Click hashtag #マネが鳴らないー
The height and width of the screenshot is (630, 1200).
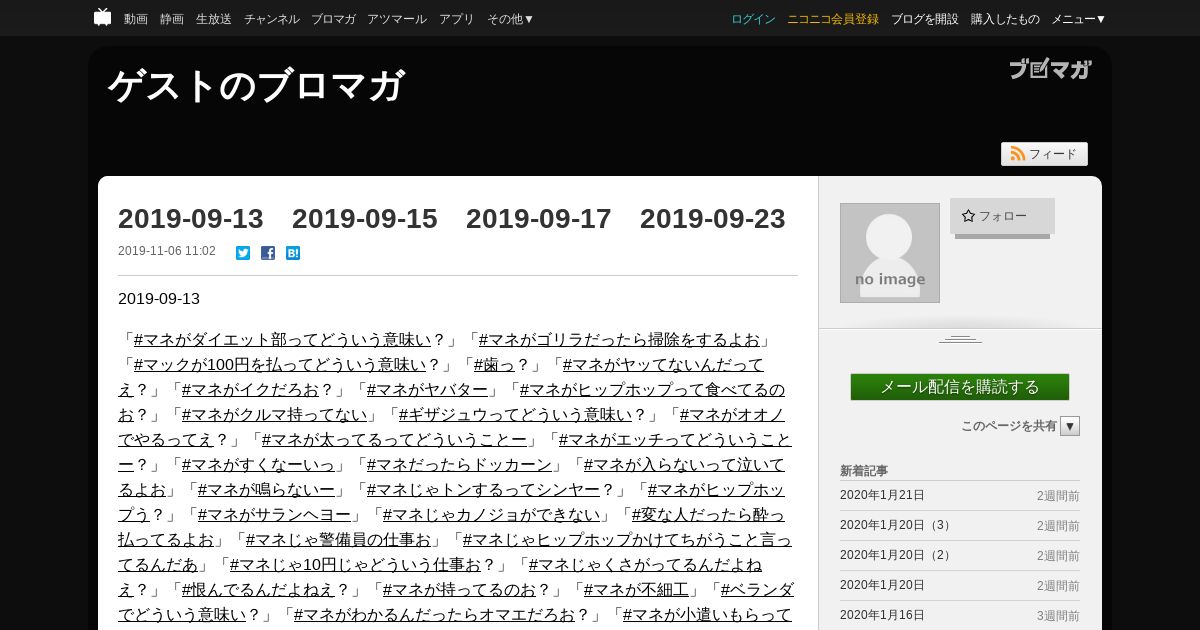pos(267,490)
